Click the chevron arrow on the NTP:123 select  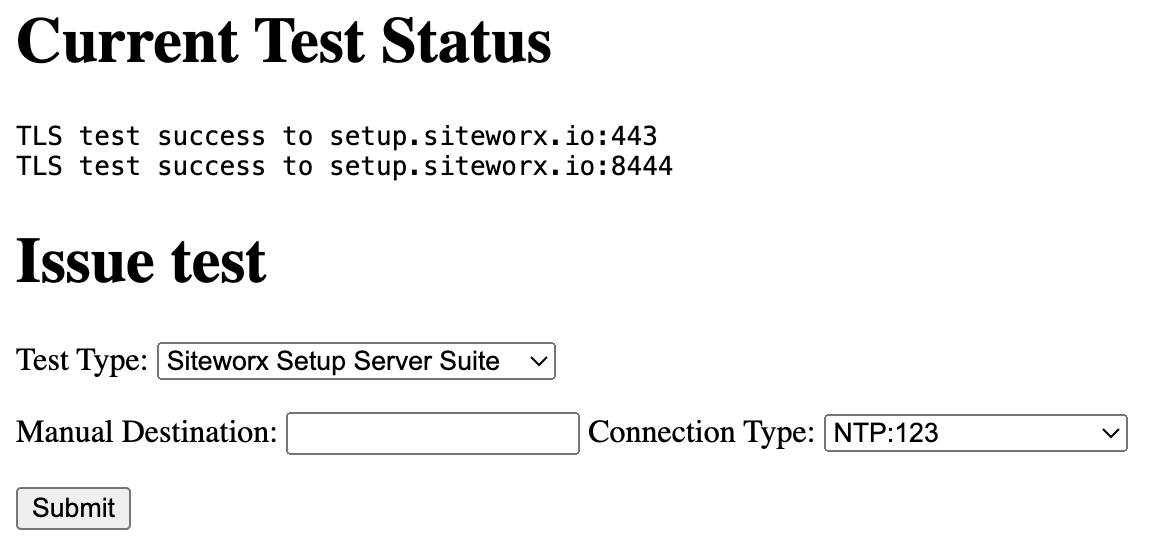coord(1109,433)
